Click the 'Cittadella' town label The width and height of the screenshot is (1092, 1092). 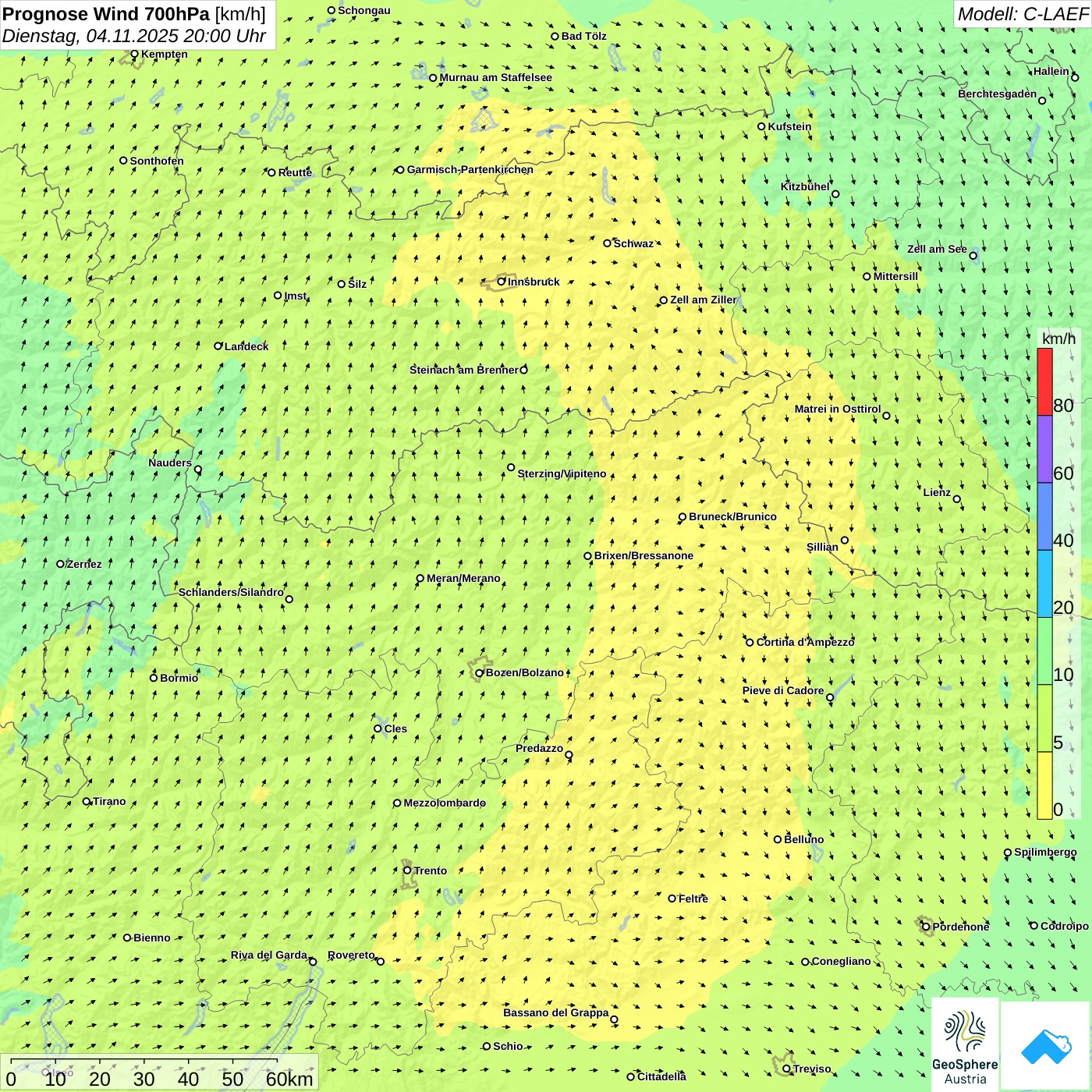click(x=661, y=1076)
